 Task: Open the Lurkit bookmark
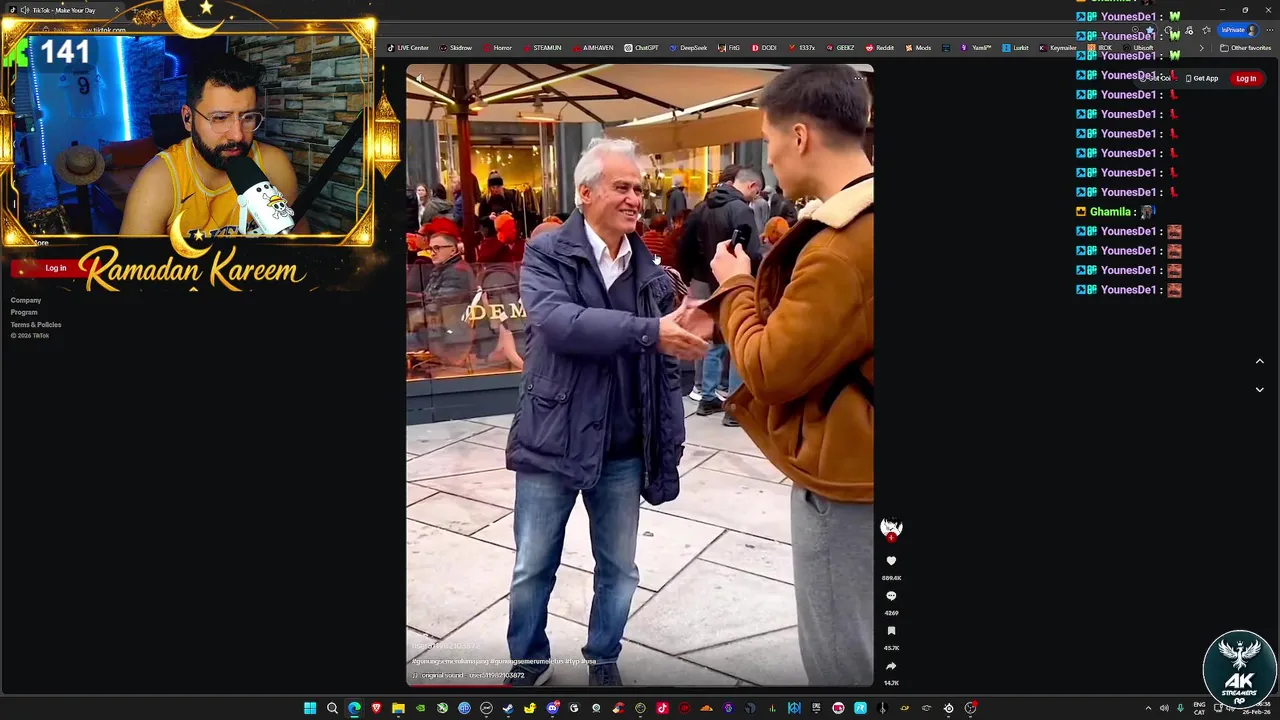1014,48
